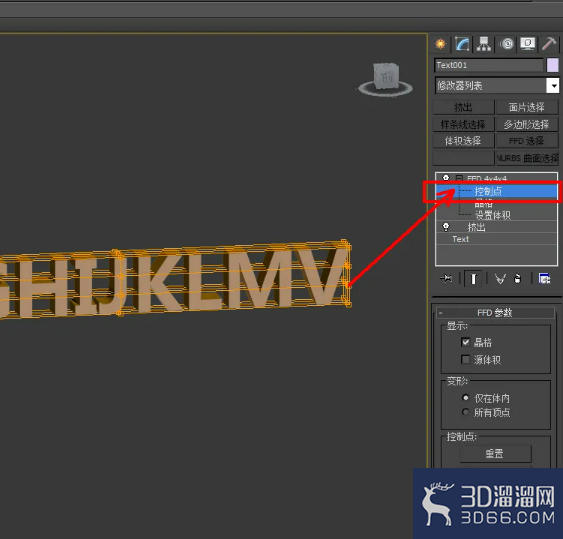563x539 pixels.
Task: Collapse the FFD 参数 rollout
Action: pos(495,313)
